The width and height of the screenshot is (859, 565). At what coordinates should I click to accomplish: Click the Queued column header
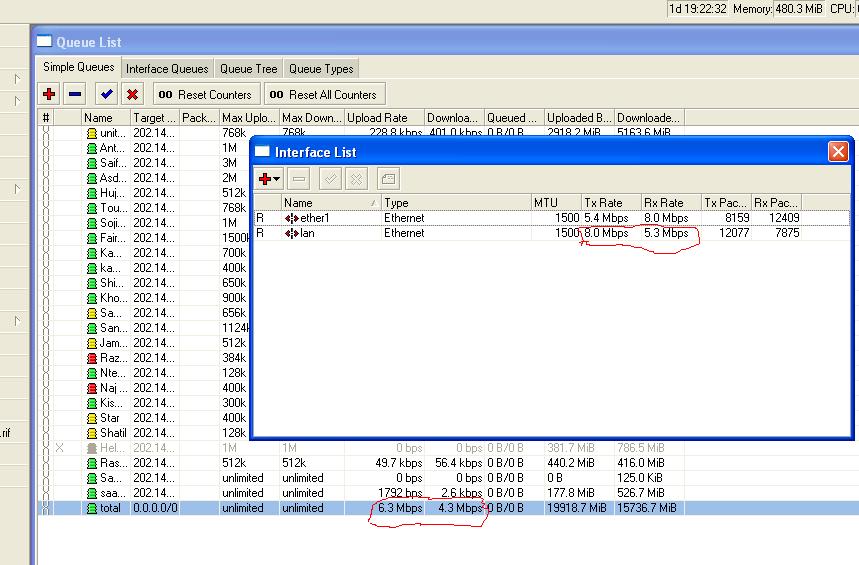(515, 118)
